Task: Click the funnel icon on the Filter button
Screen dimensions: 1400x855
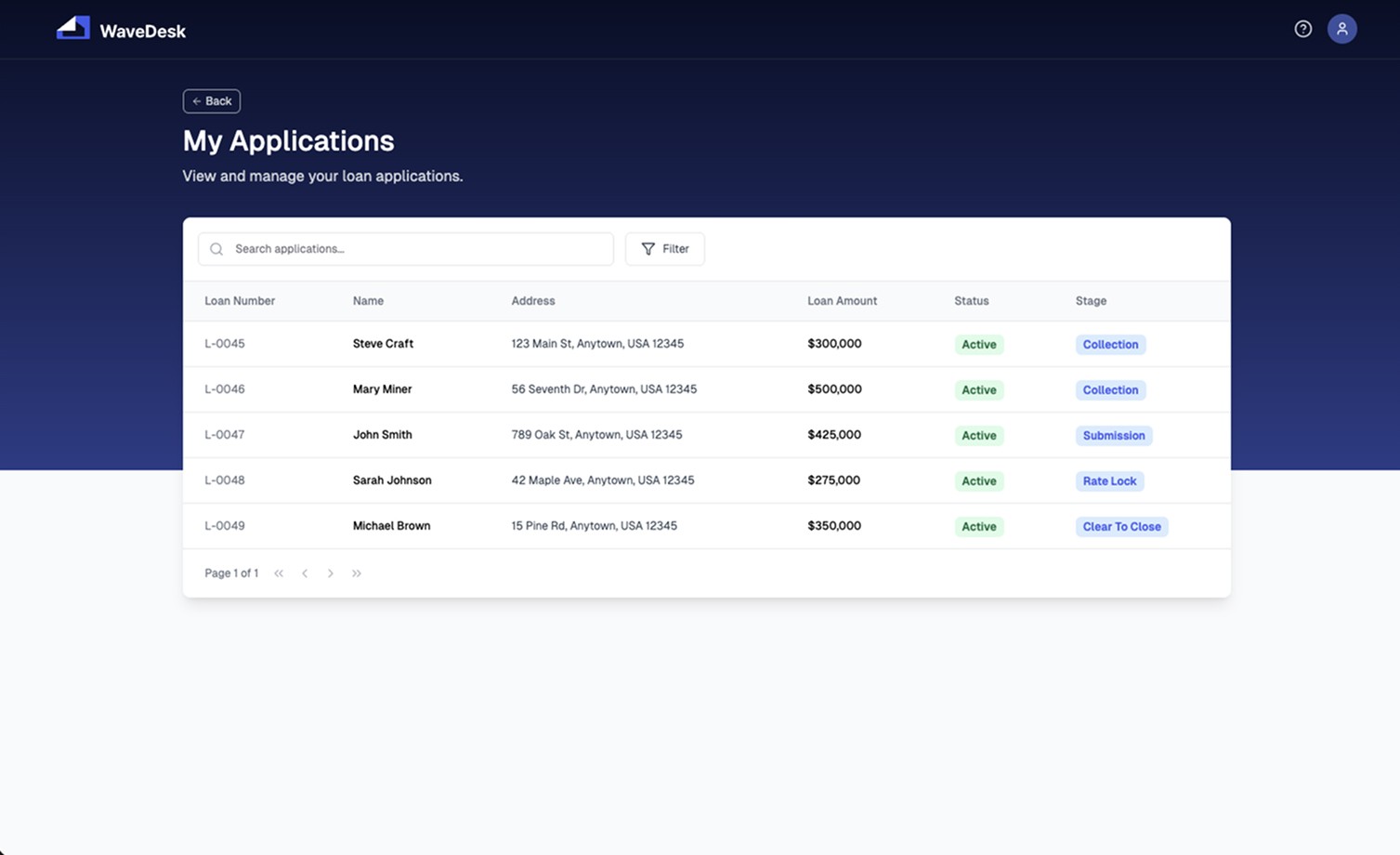Action: click(x=648, y=249)
